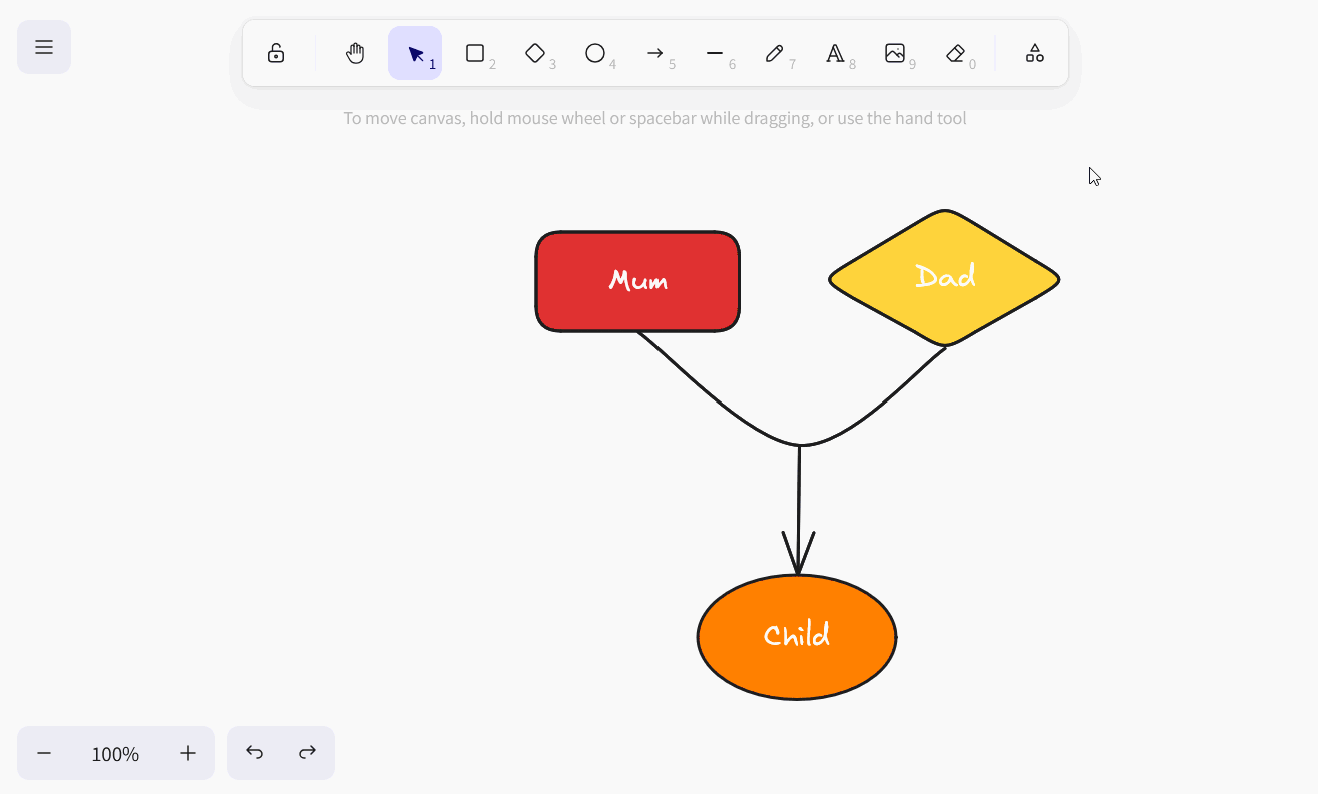
Task: Select the Hand panning tool
Action: [355, 53]
